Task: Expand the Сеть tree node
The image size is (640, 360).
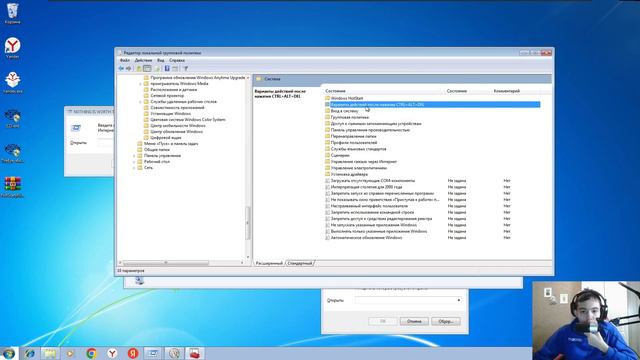Action: pyautogui.click(x=134, y=168)
